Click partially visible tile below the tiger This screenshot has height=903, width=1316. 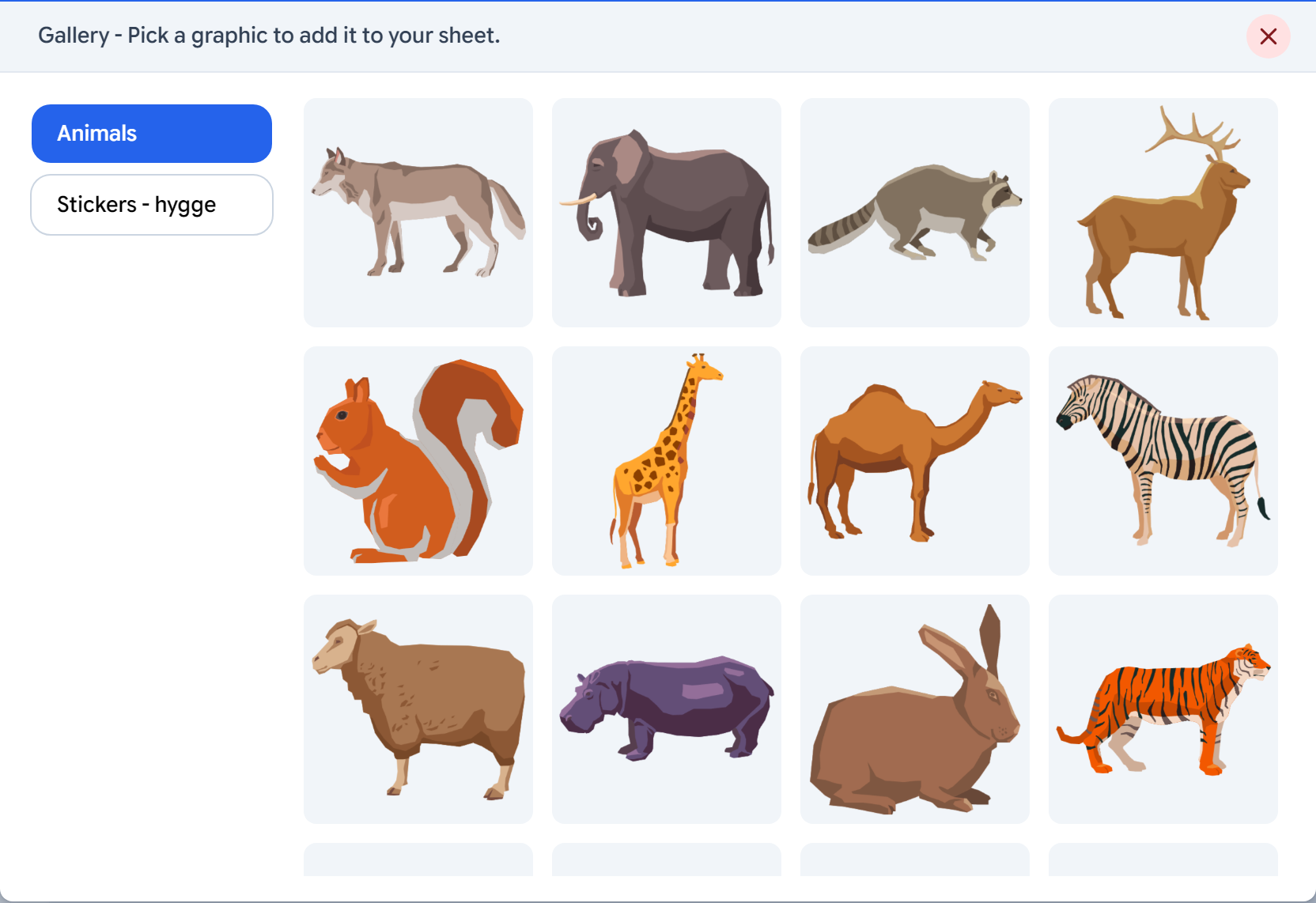click(1163, 860)
